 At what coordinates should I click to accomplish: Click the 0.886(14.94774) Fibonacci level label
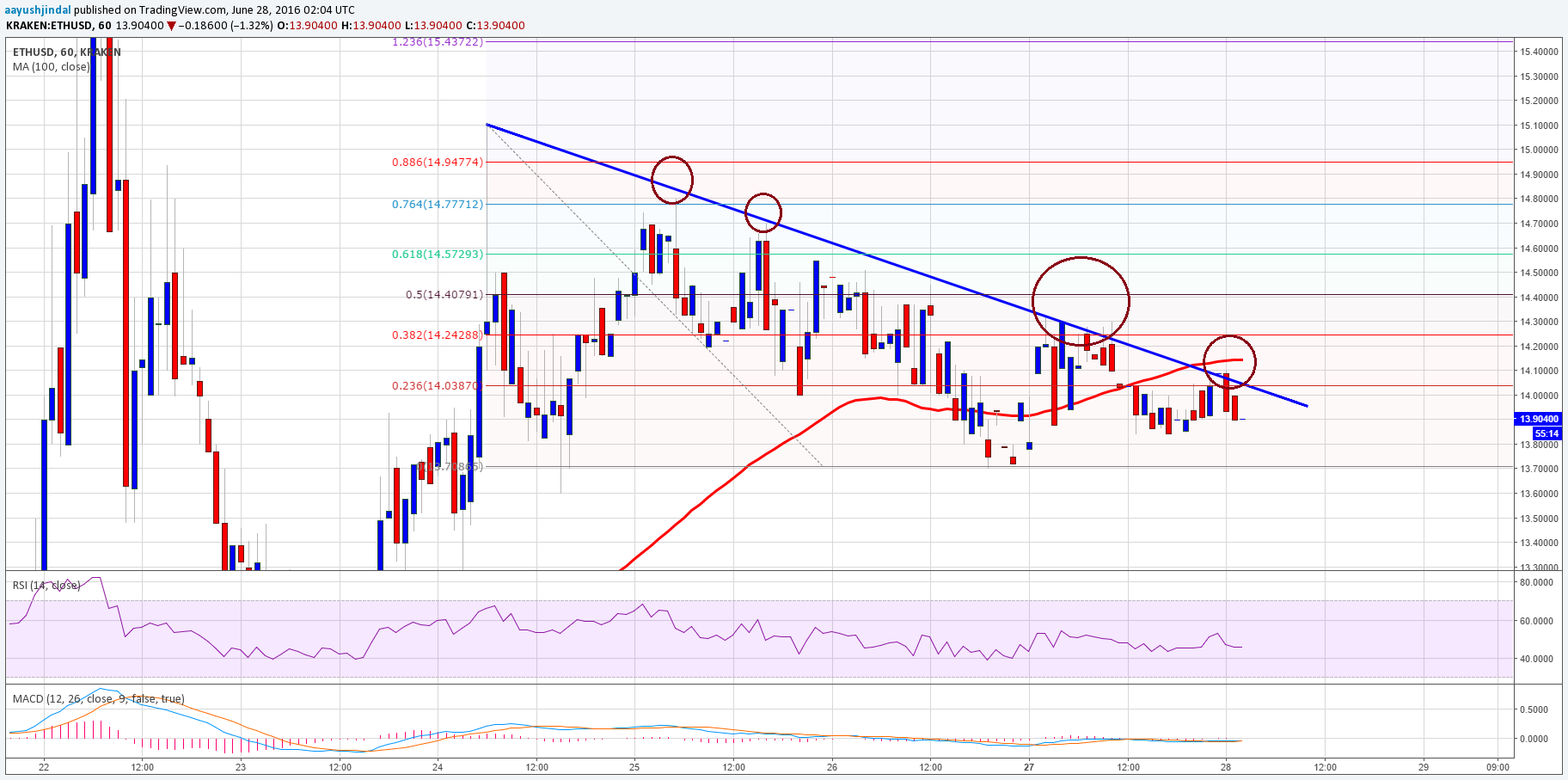pyautogui.click(x=438, y=162)
